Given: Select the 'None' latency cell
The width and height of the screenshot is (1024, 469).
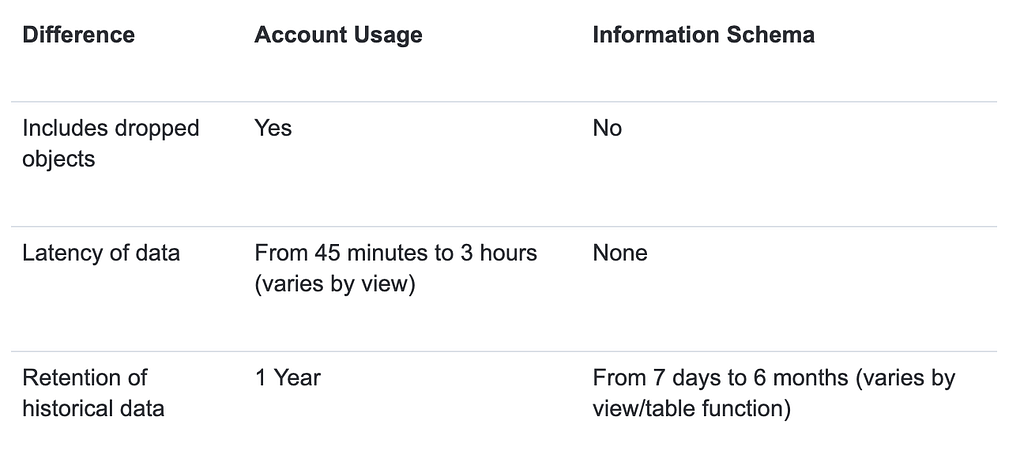Looking at the screenshot, I should pos(620,253).
